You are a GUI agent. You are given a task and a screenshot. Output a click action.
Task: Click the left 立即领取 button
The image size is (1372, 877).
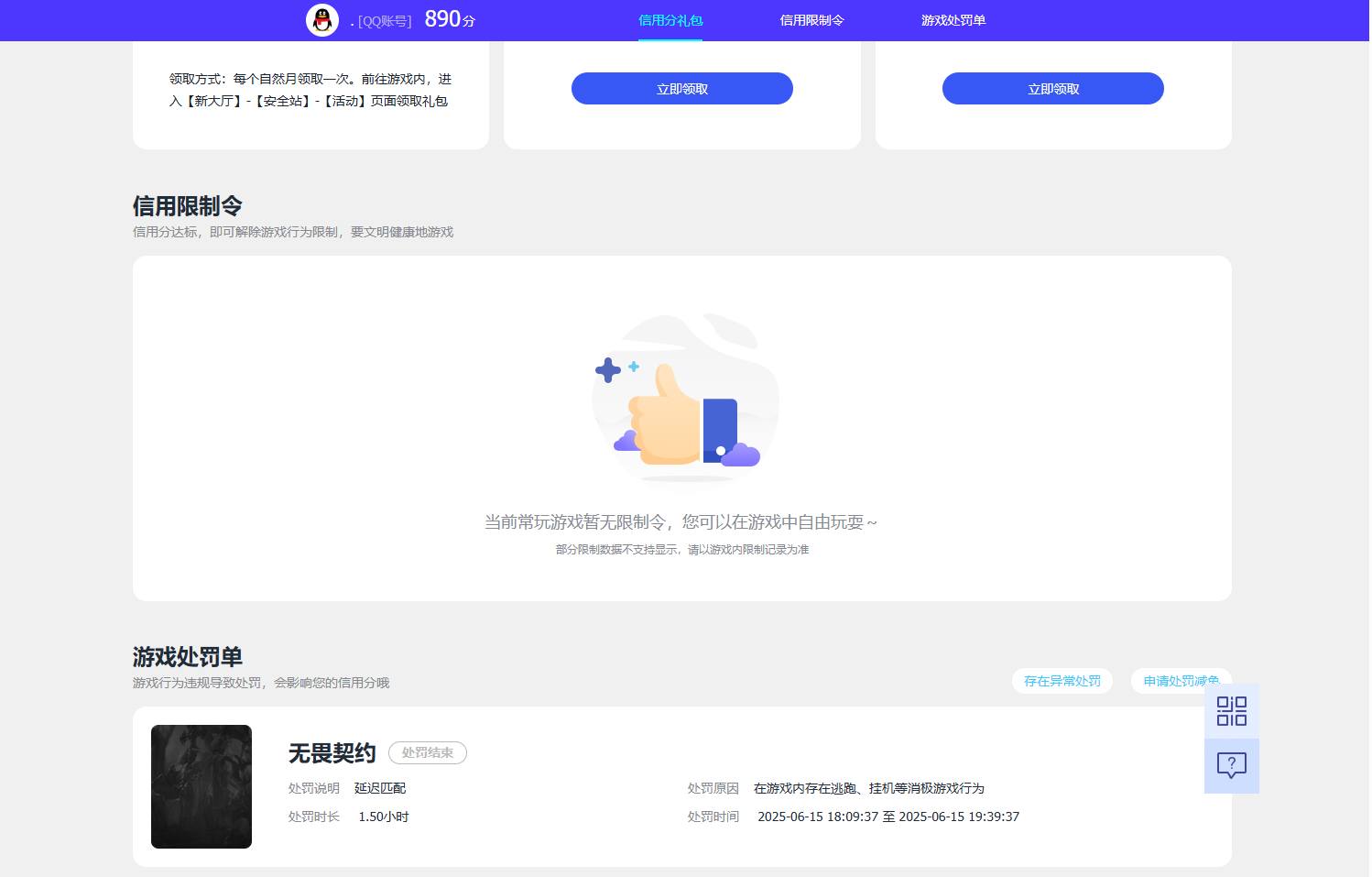(681, 88)
